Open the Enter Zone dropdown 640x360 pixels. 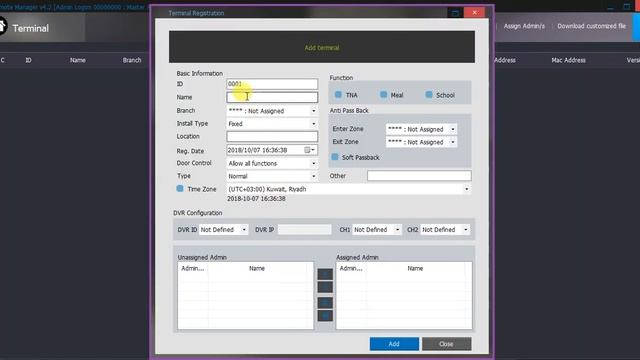click(x=421, y=129)
